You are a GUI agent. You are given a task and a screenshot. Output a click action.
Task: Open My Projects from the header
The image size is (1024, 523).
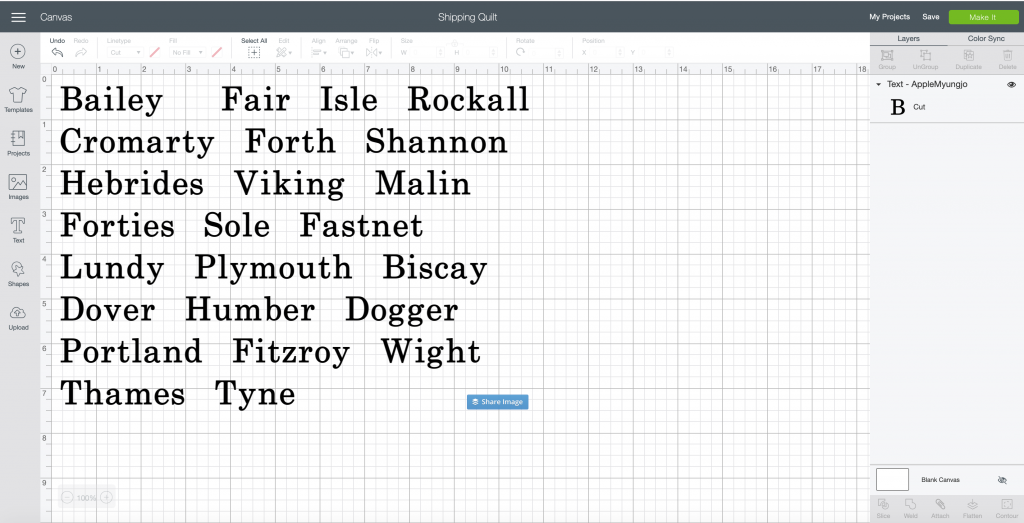click(x=889, y=17)
